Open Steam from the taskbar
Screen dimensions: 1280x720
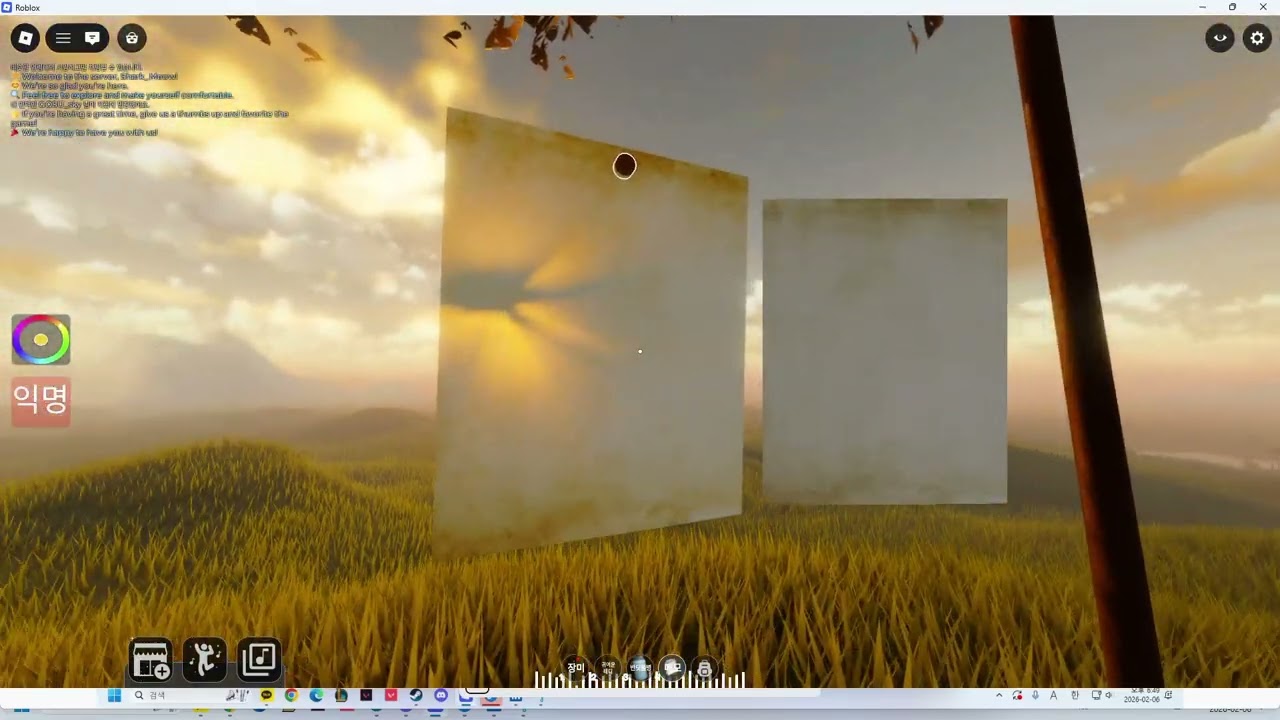coord(416,695)
